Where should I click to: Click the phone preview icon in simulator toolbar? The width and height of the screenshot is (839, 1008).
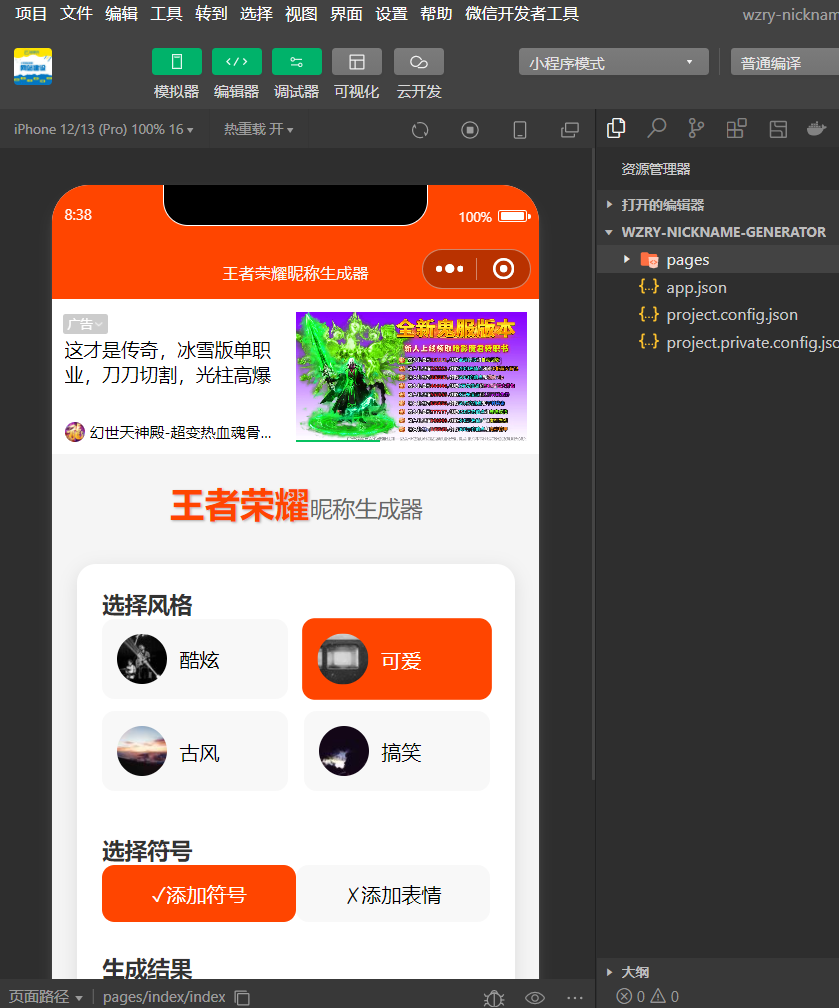pos(520,130)
